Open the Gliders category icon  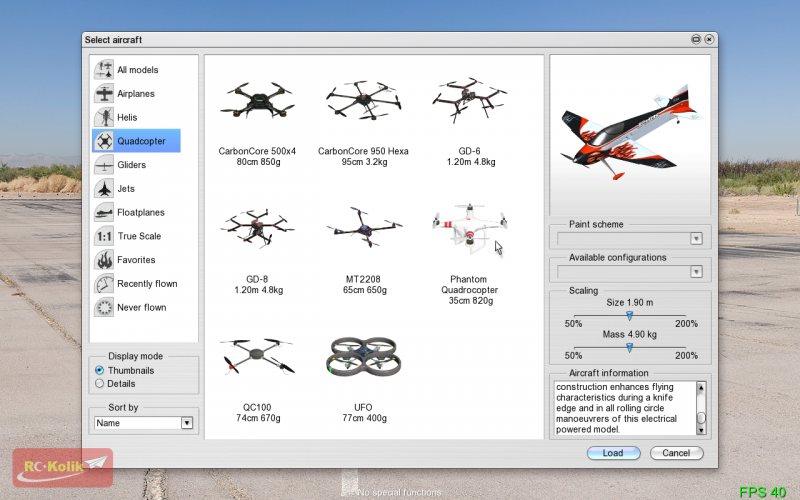104,165
